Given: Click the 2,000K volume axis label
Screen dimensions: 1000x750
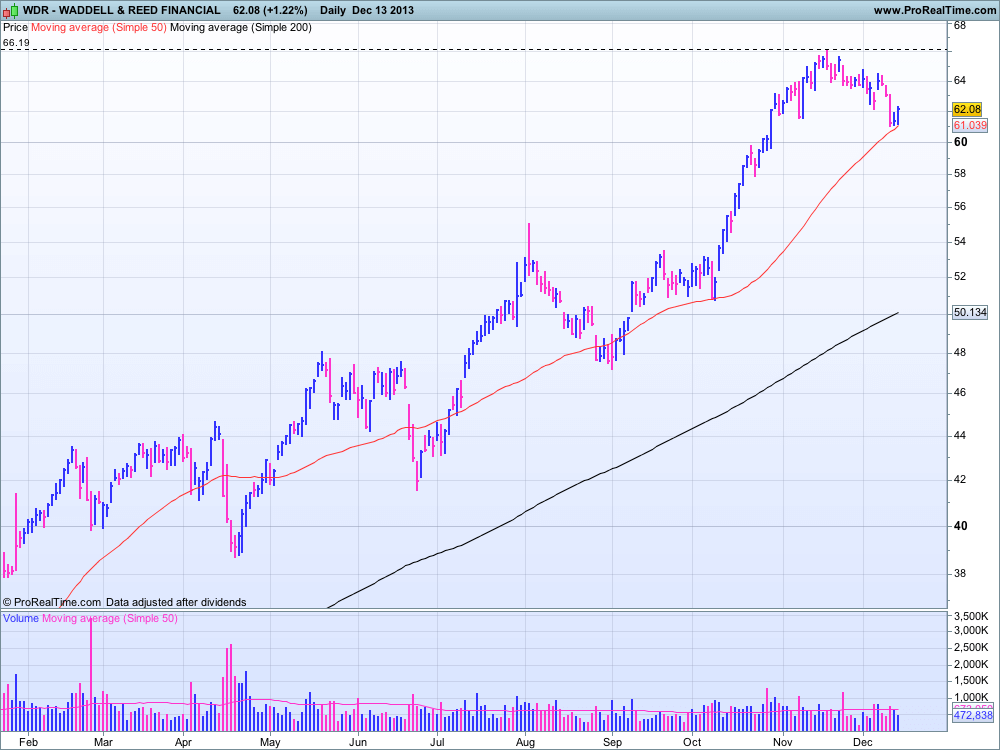Looking at the screenshot, I should [971, 665].
